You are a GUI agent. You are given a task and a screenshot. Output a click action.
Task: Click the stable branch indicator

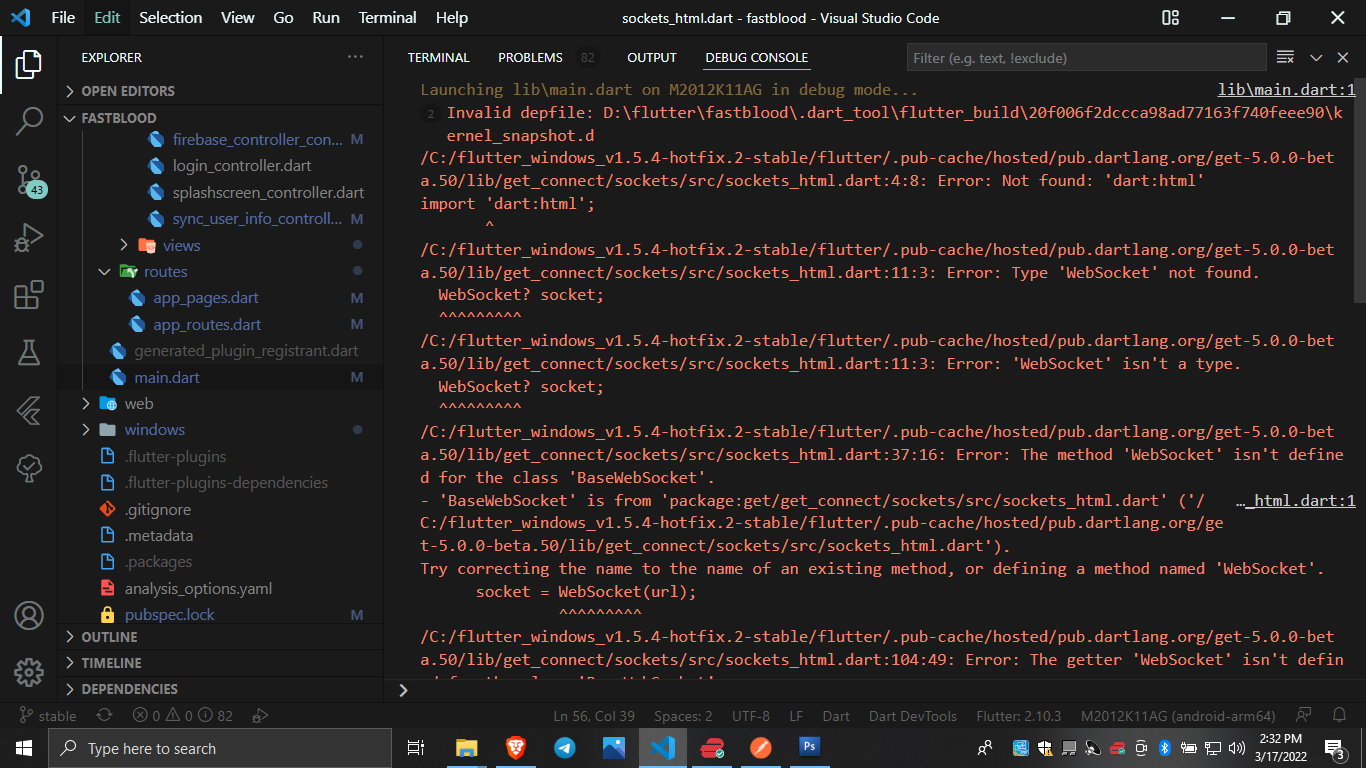[x=46, y=715]
